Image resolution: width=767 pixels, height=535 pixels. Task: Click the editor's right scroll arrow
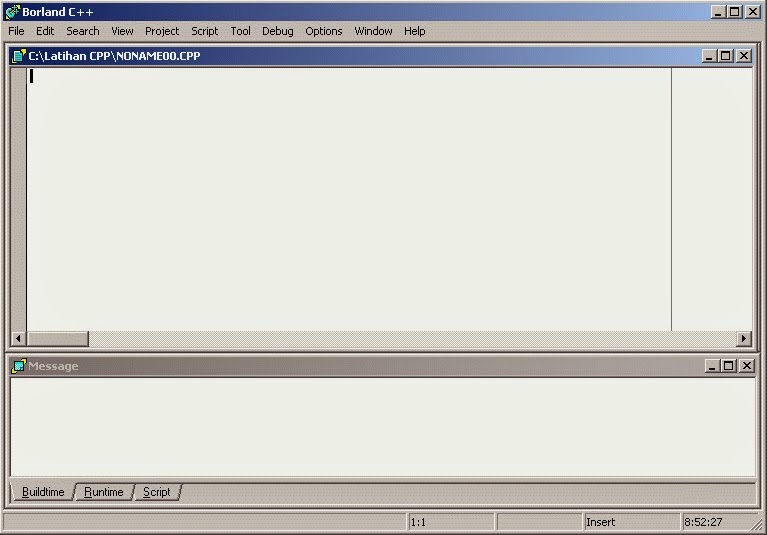tap(744, 338)
